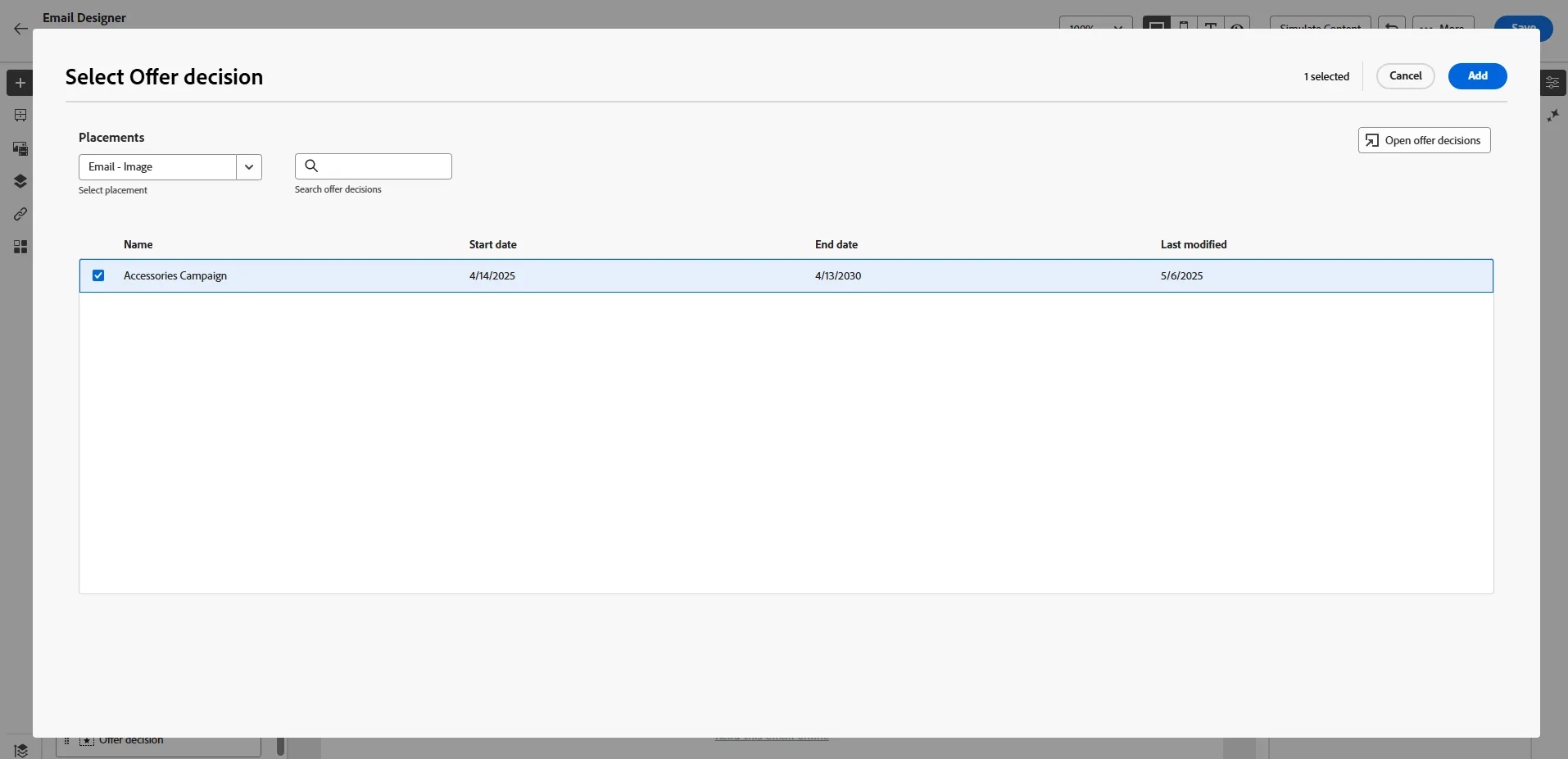This screenshot has width=1568, height=759.
Task: Click inside the Search offer decisions field
Action: pyautogui.click(x=374, y=166)
